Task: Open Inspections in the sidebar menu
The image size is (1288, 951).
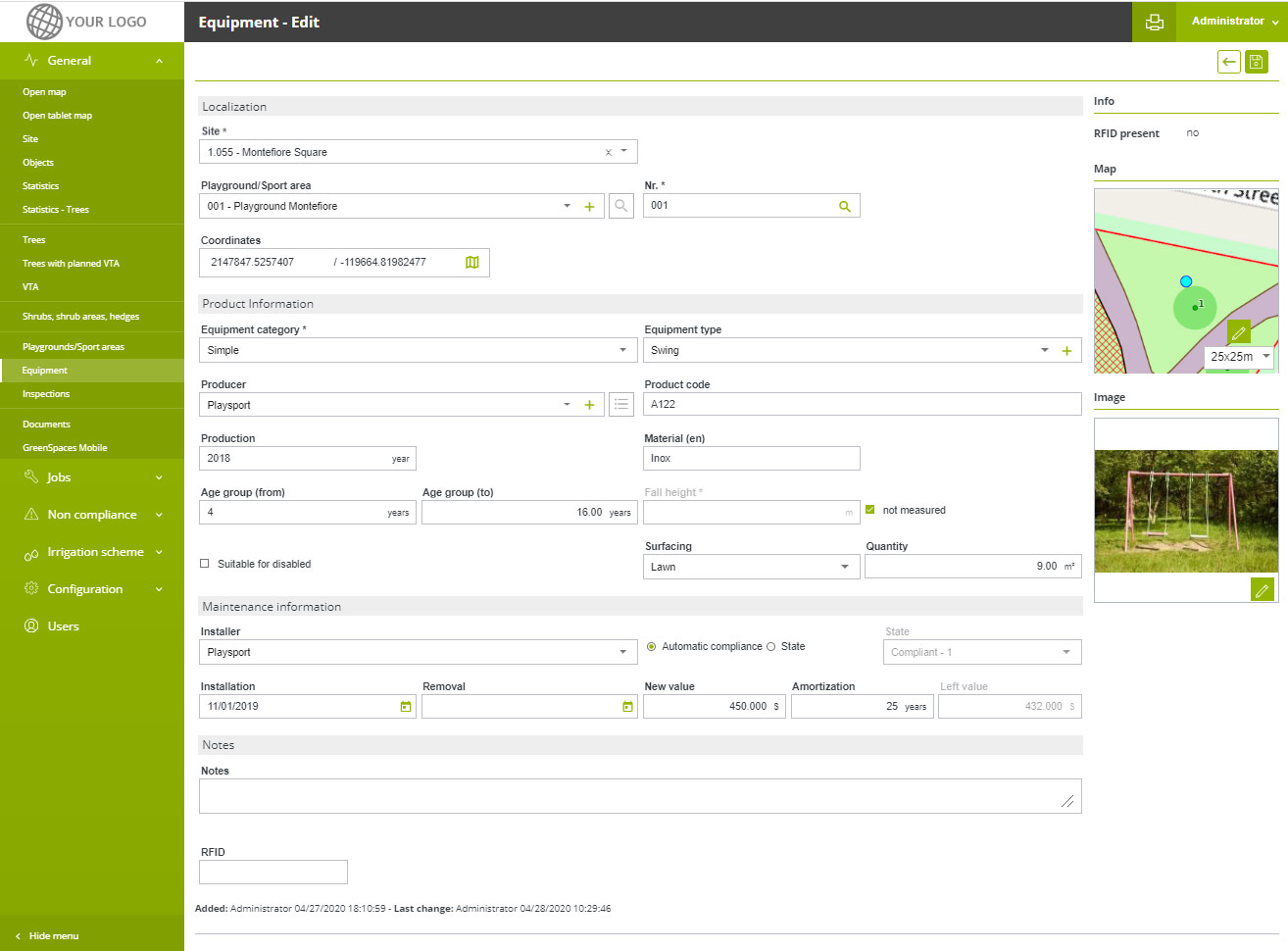Action: [46, 394]
